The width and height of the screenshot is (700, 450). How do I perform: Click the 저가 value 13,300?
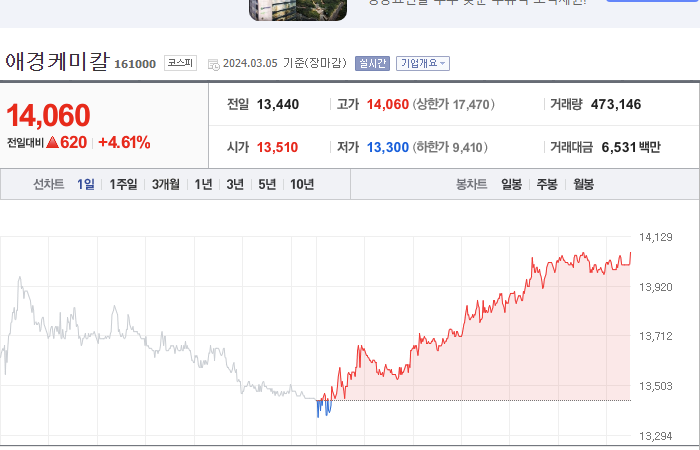[x=388, y=147]
